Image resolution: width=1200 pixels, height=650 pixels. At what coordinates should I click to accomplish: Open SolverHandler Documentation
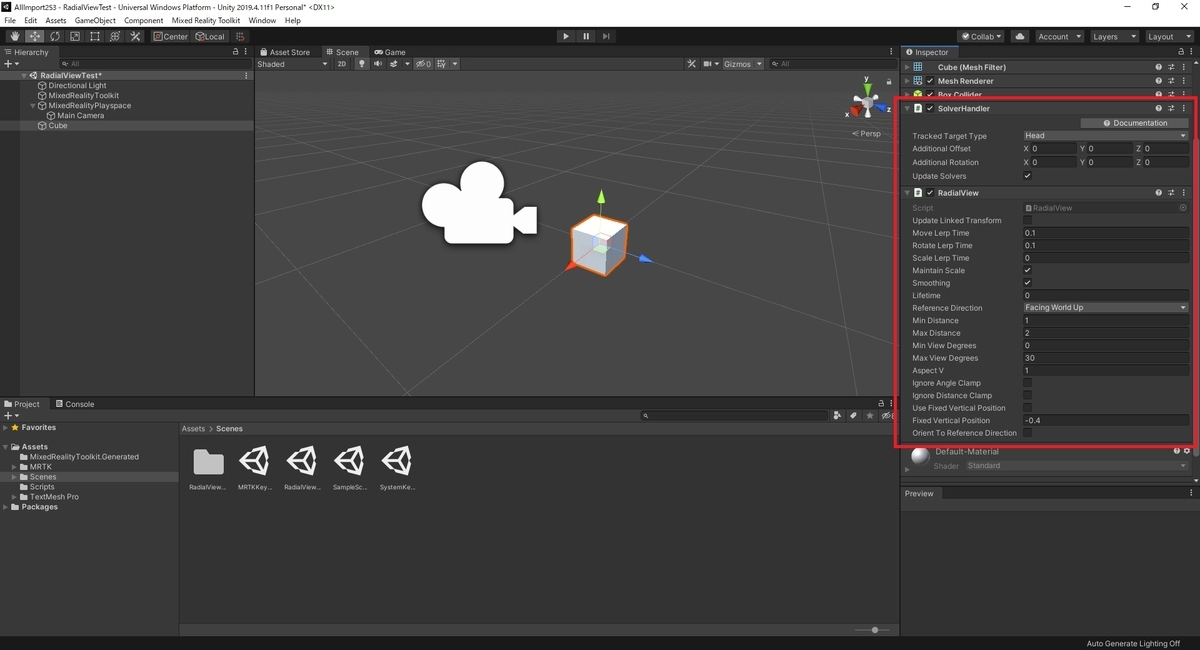[x=1135, y=123]
